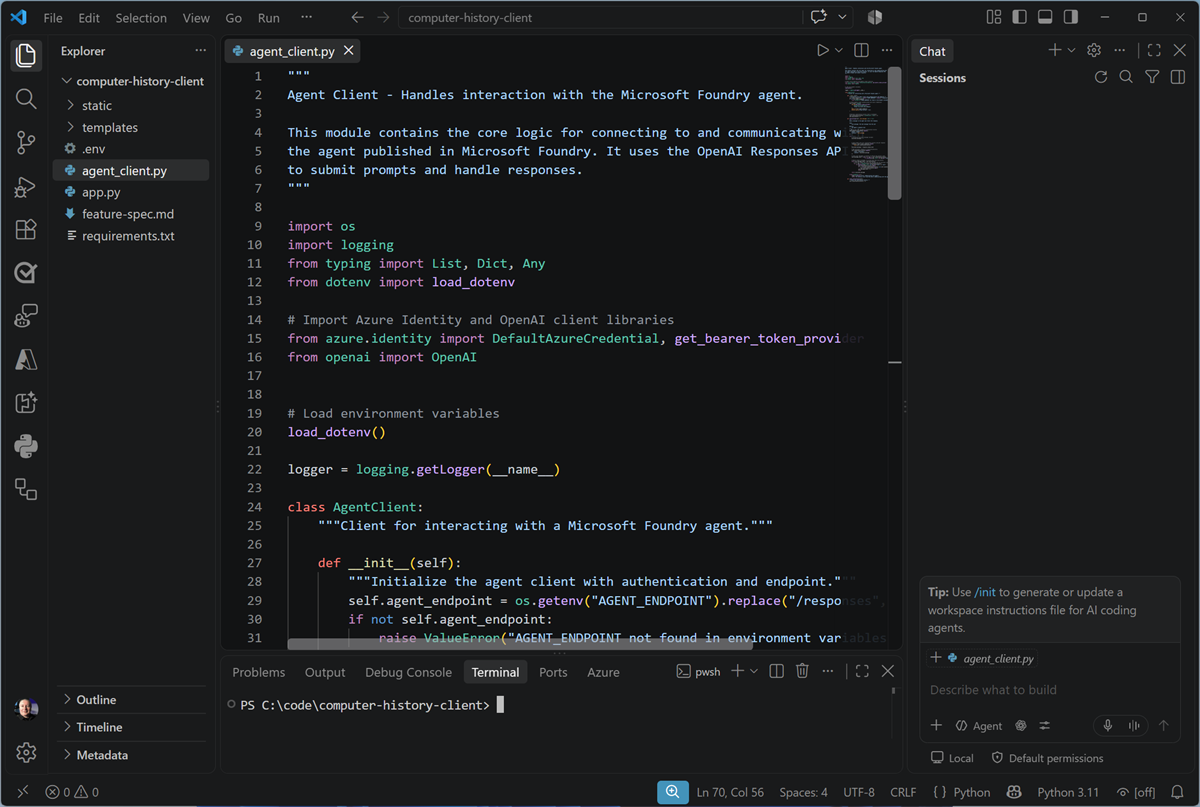The width and height of the screenshot is (1200, 807).
Task: Open run options dropdown arrow
Action: 839,50
